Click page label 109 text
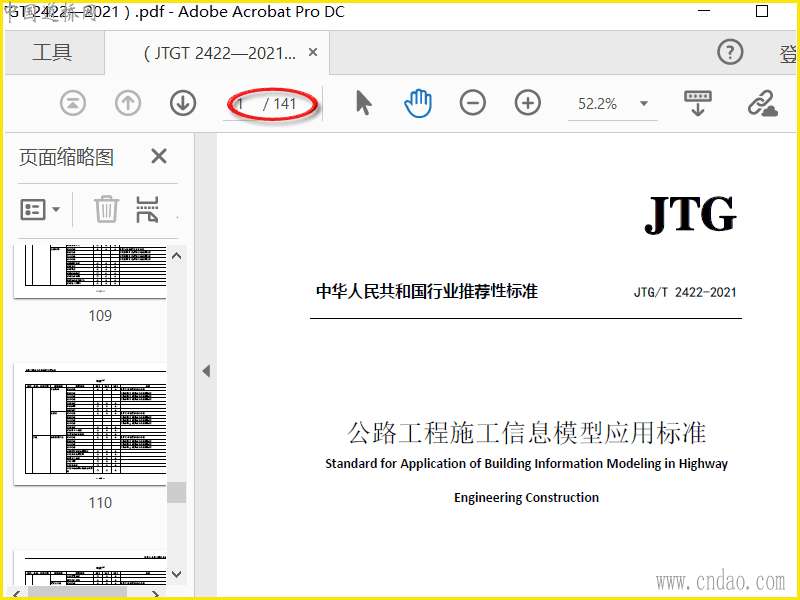Viewport: 800px width, 600px height. pos(100,316)
